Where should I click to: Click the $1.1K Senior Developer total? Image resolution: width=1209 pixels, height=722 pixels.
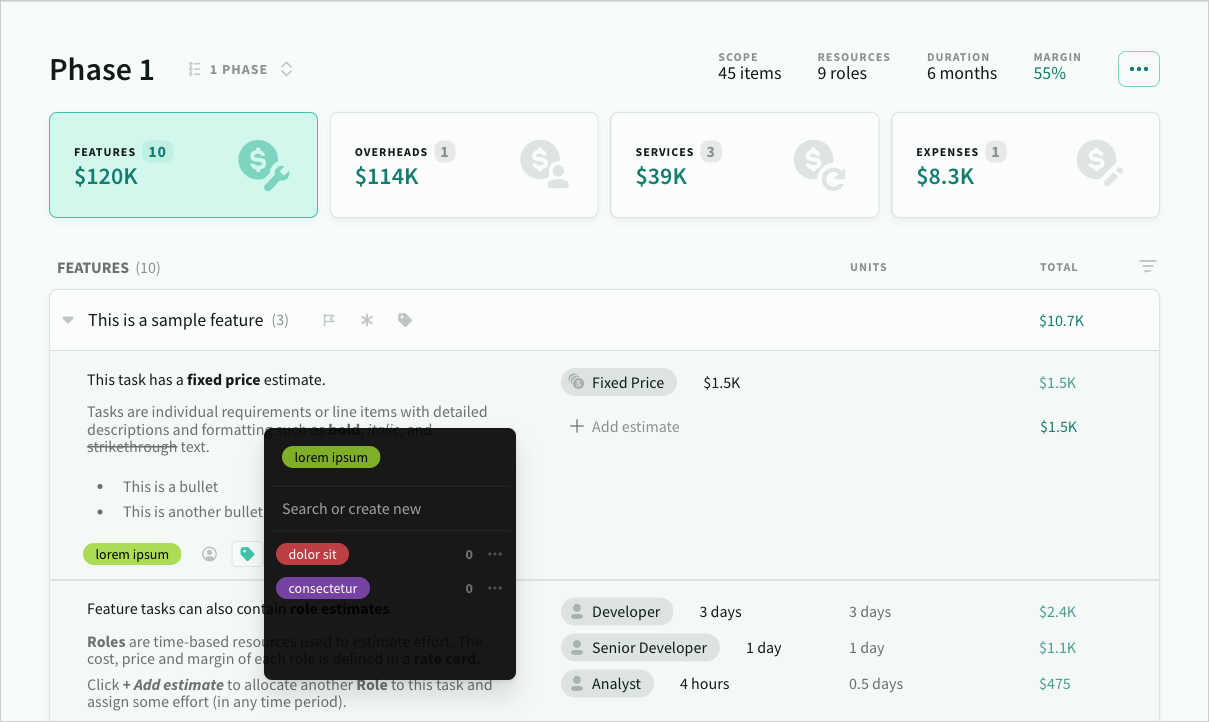coord(1058,648)
